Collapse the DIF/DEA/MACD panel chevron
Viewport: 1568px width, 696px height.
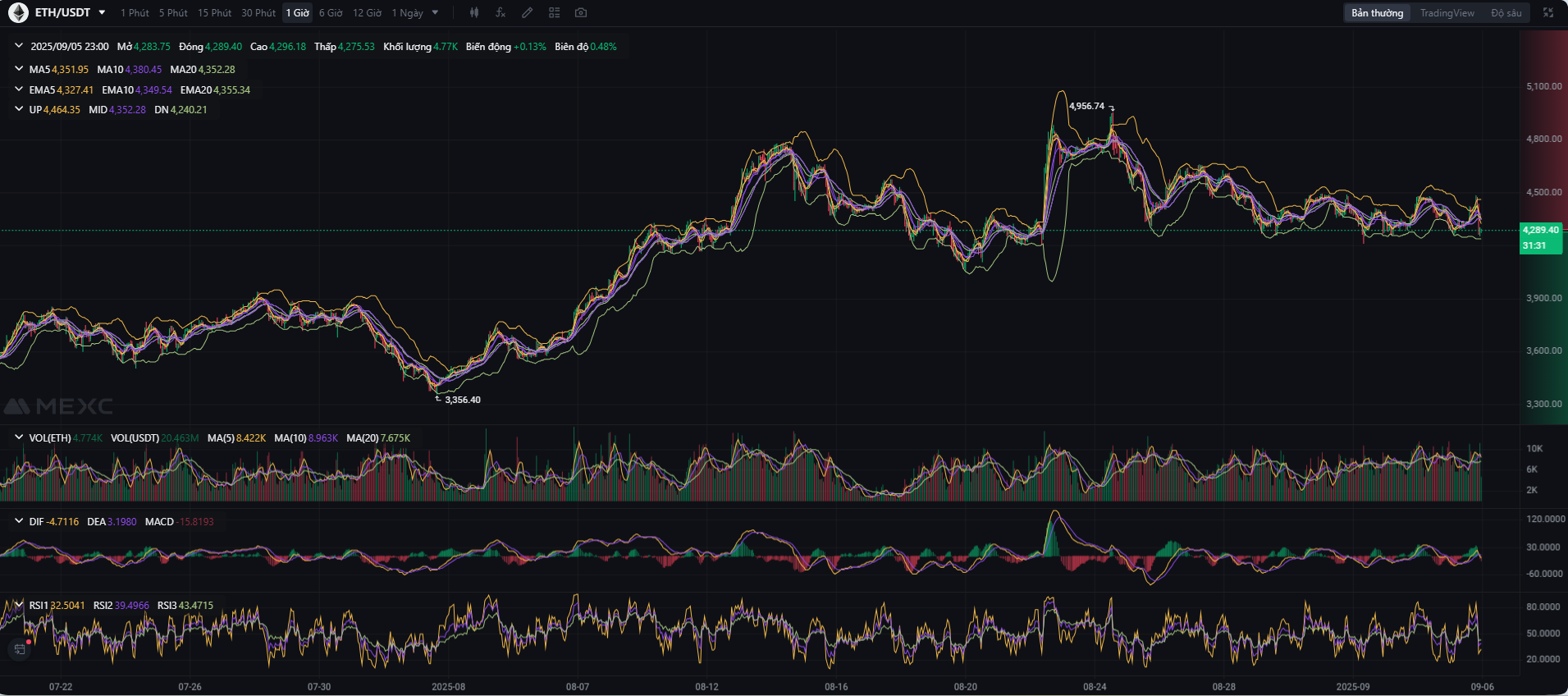click(x=19, y=521)
